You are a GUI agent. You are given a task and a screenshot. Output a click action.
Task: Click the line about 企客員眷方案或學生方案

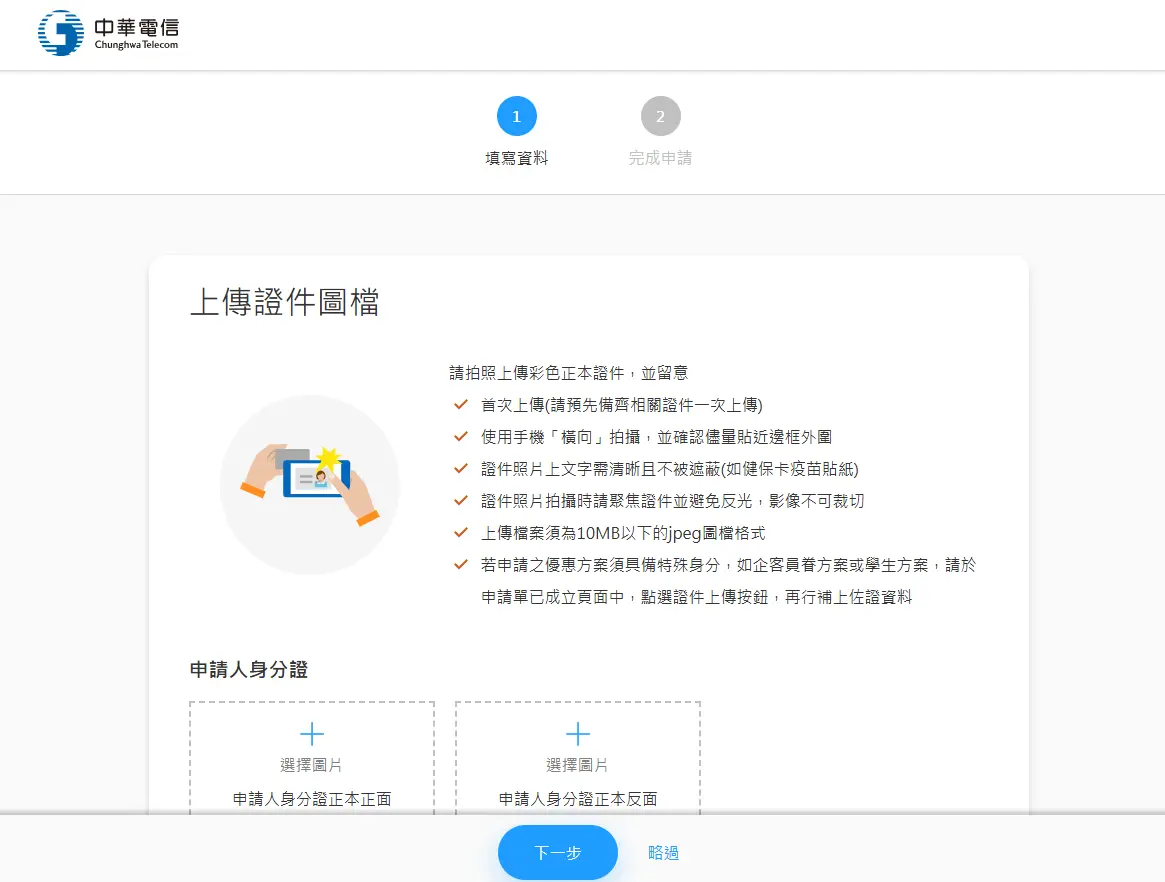click(728, 580)
